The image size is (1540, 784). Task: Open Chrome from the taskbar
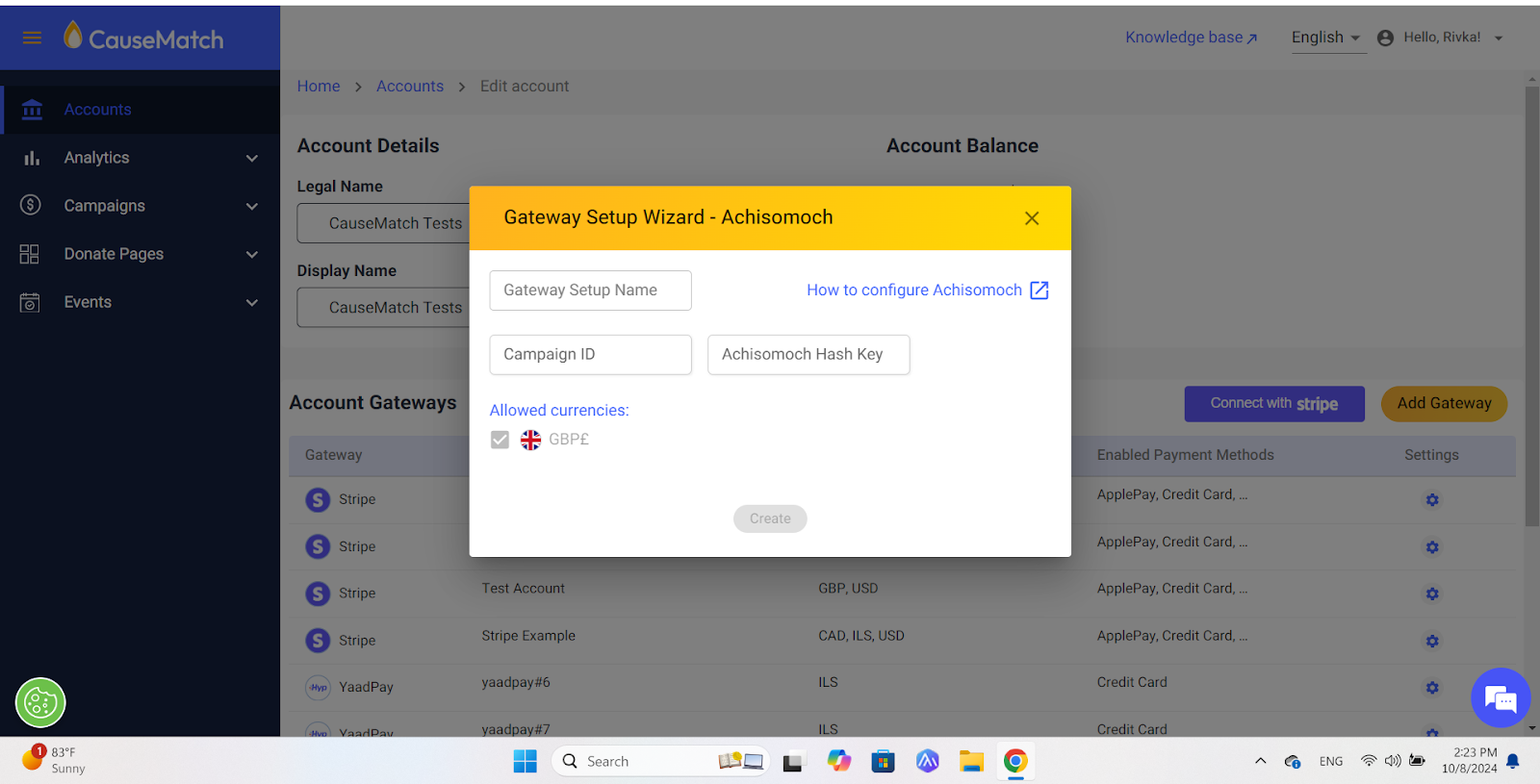pyautogui.click(x=1015, y=761)
